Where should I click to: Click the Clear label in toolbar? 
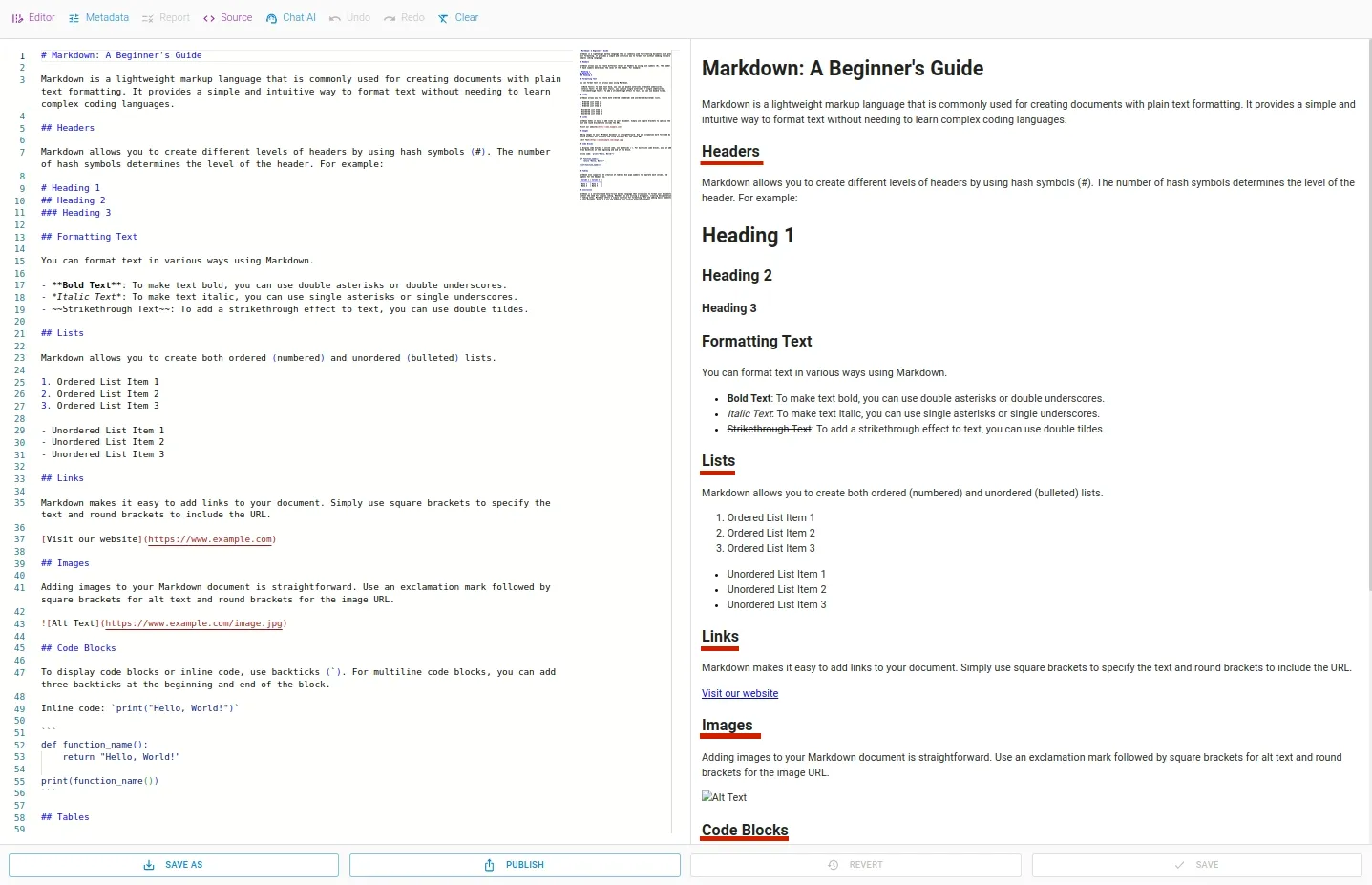(x=467, y=18)
